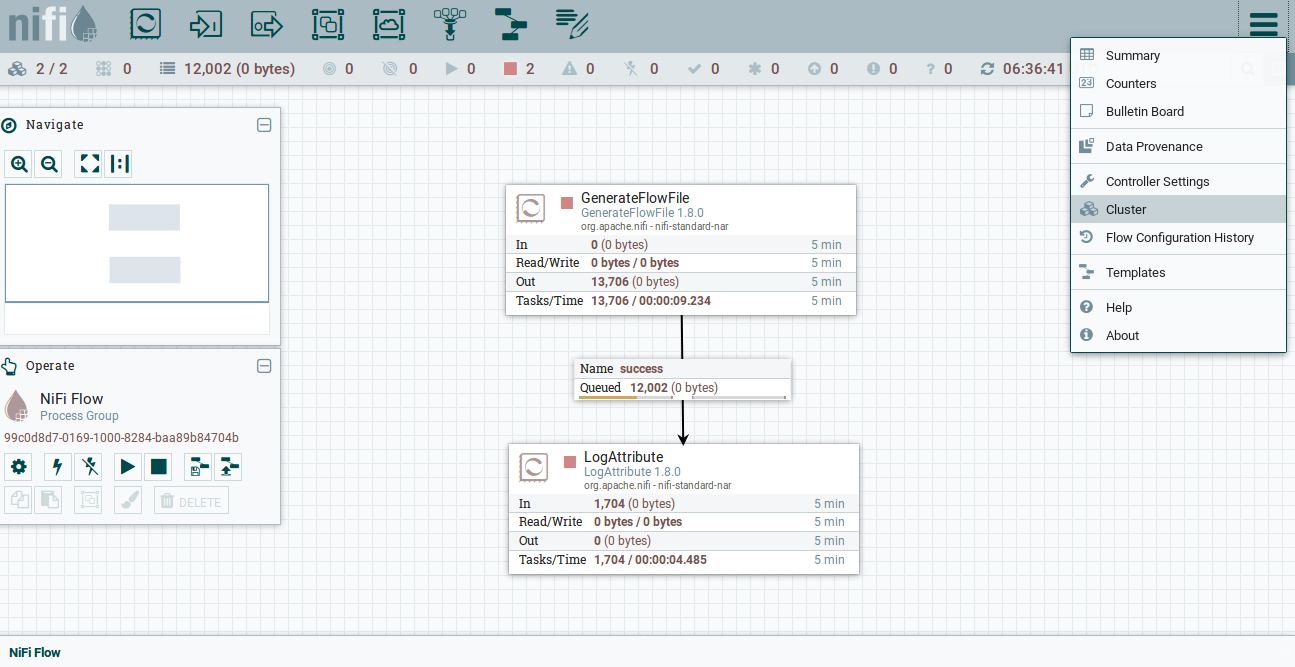Screen dimensions: 1295x667
Task: Click GenerateFlowFile Tasks/Time value
Action: coord(651,301)
